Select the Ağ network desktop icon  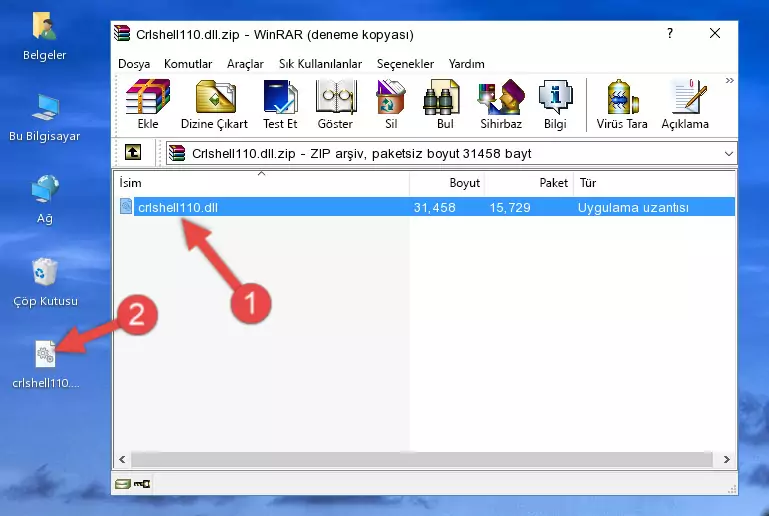point(45,200)
